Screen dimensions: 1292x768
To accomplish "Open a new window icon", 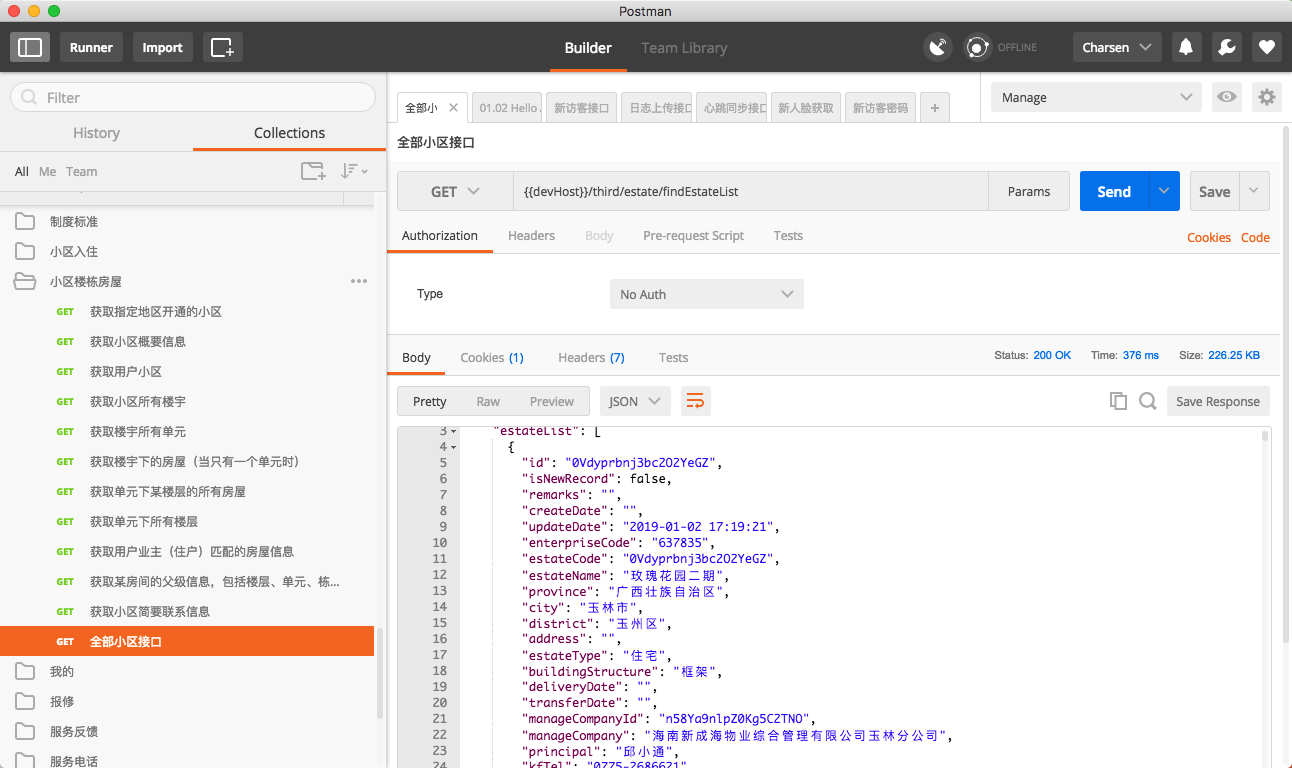I will (222, 47).
